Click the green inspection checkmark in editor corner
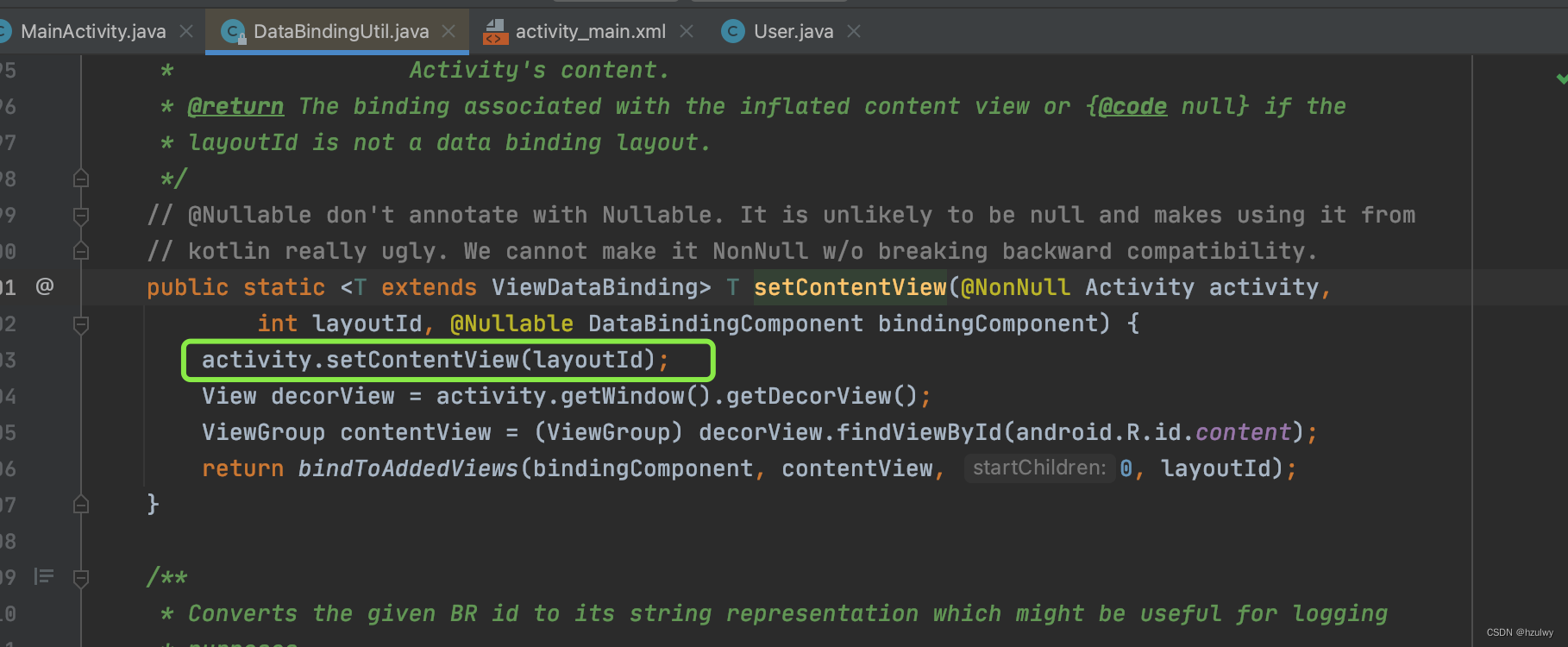The width and height of the screenshot is (1568, 647). pos(1560,79)
